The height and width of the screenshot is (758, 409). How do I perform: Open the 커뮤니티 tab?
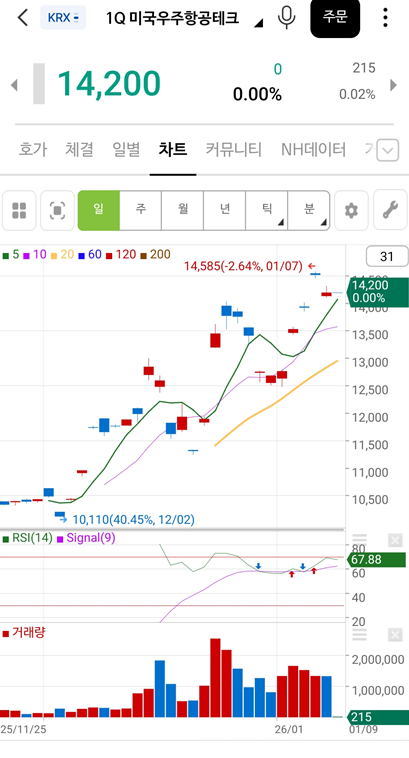[234, 149]
